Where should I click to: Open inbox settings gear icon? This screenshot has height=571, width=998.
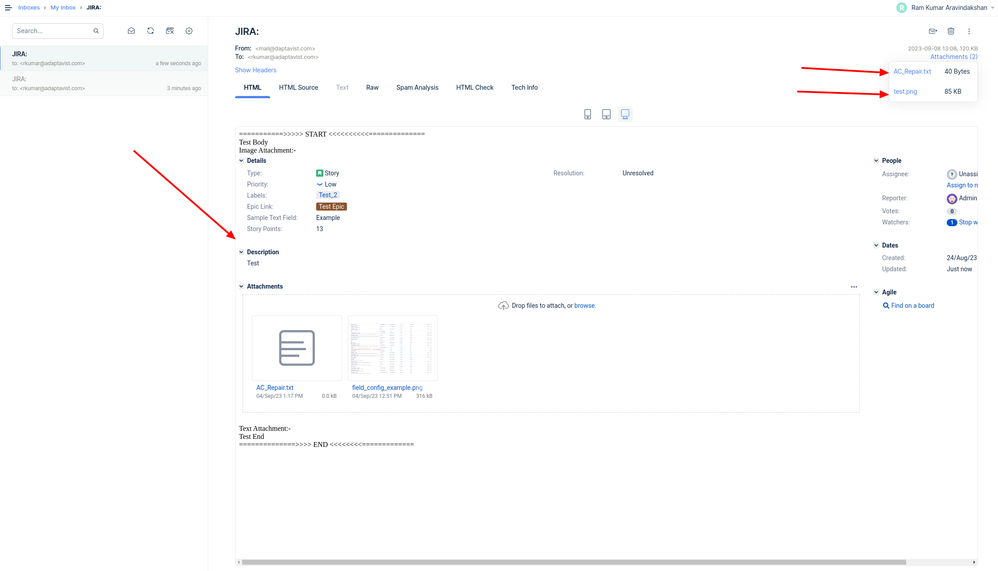pos(189,31)
